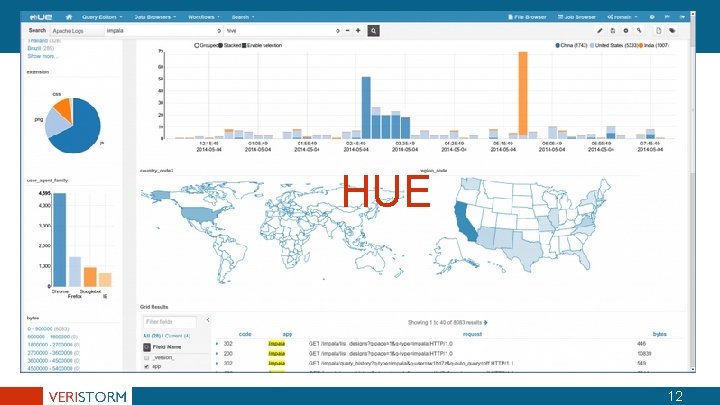This screenshot has width=720, height=405.
Task: Click the orange Googlebot bar
Action: [90, 276]
